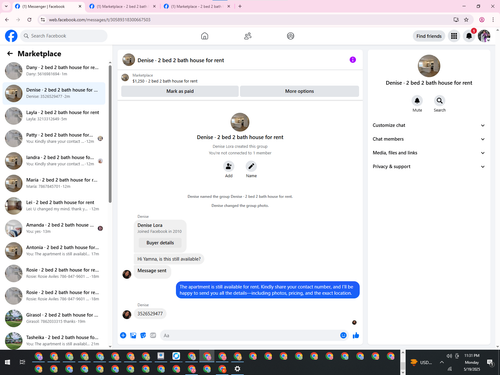Reload the browser page
This screenshot has height=375, width=500.
(29, 20)
